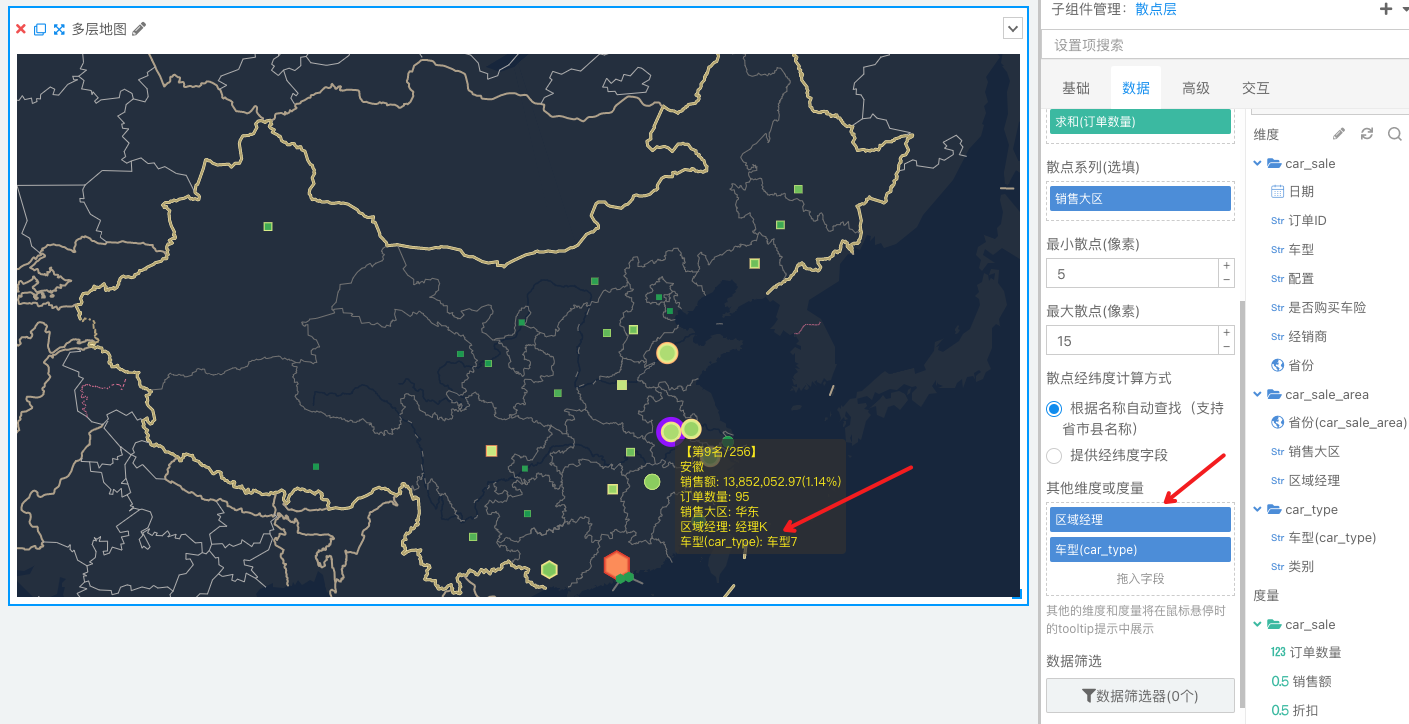Refresh the dimension field list
This screenshot has height=724, width=1409.
pyautogui.click(x=1367, y=134)
